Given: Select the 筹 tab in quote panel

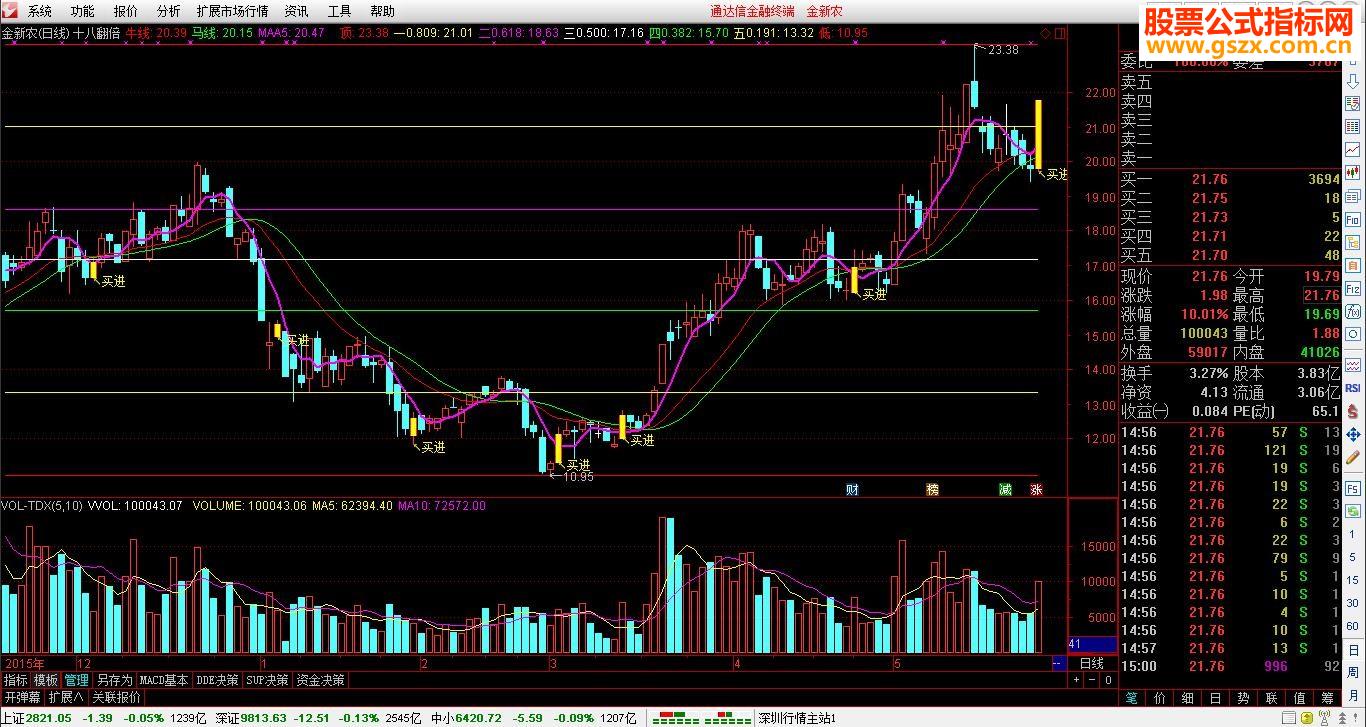Looking at the screenshot, I should tap(1327, 698).
